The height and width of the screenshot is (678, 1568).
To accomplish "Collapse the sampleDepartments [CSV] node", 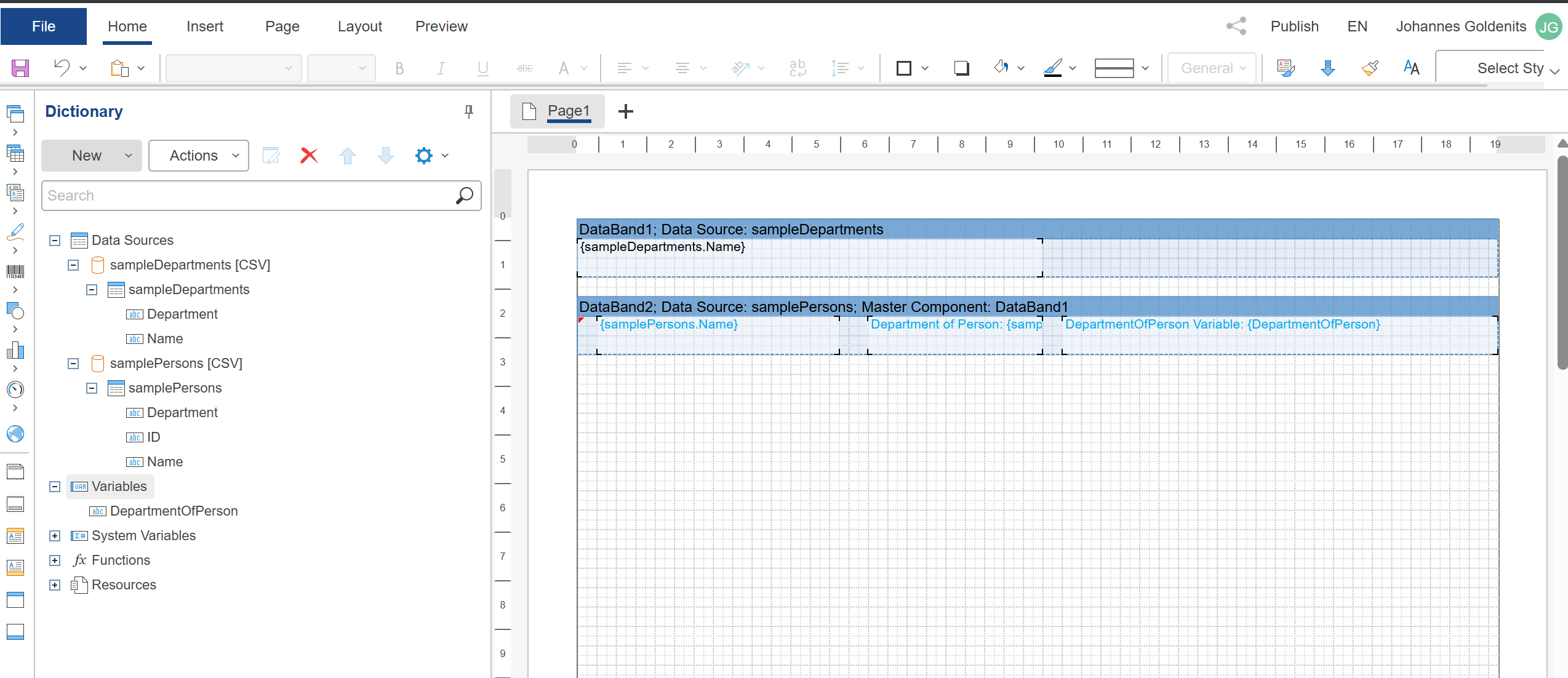I will coord(73,265).
